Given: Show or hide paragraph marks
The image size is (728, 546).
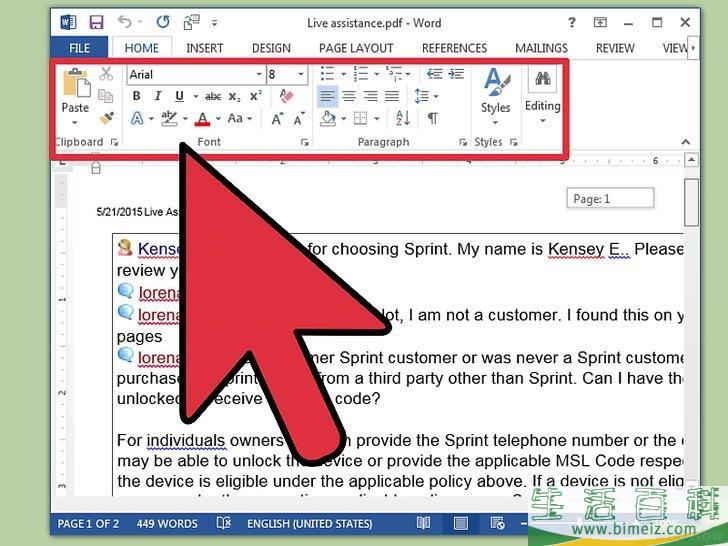Looking at the screenshot, I should (432, 119).
